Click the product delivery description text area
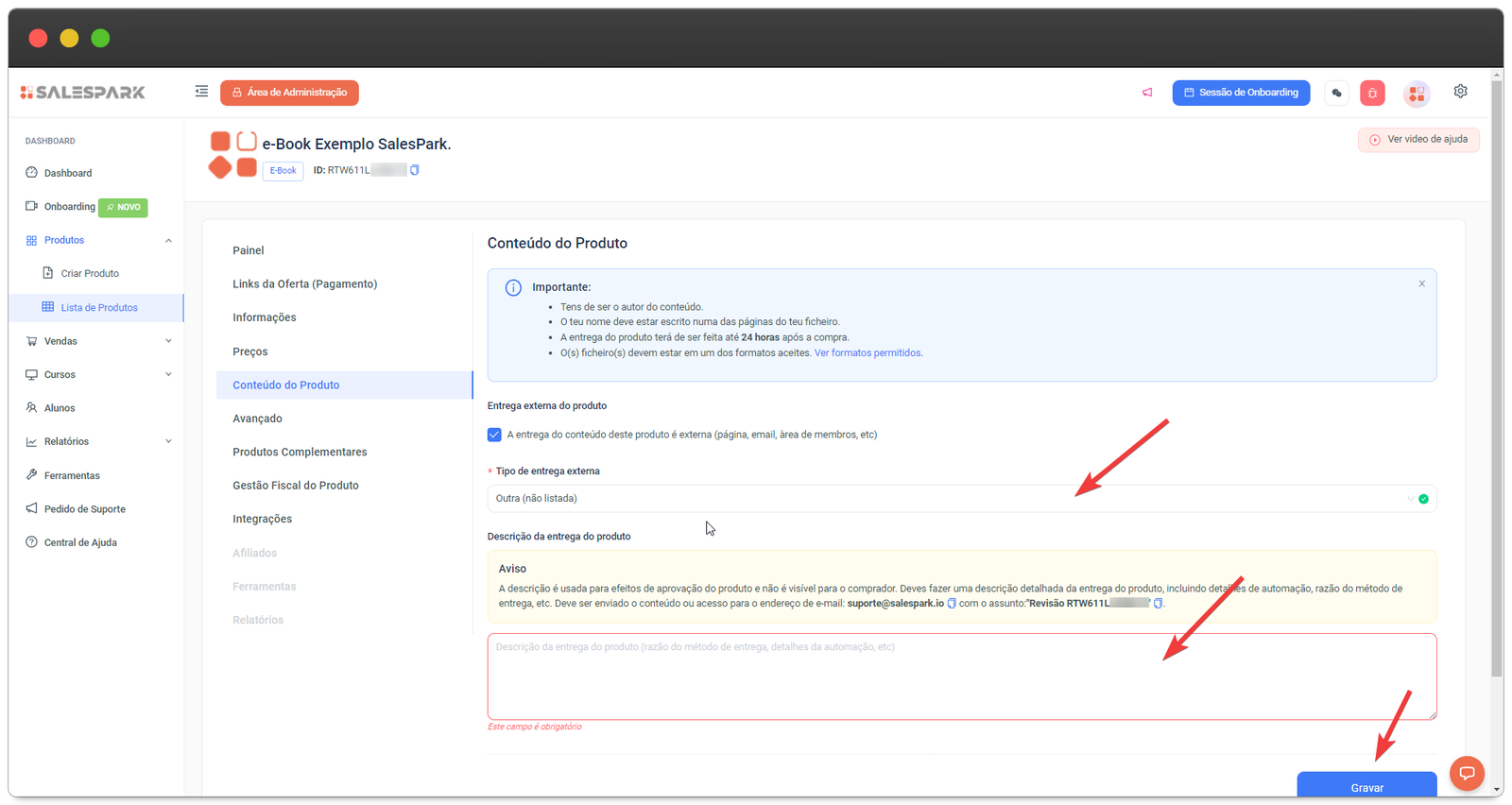 tap(961, 677)
